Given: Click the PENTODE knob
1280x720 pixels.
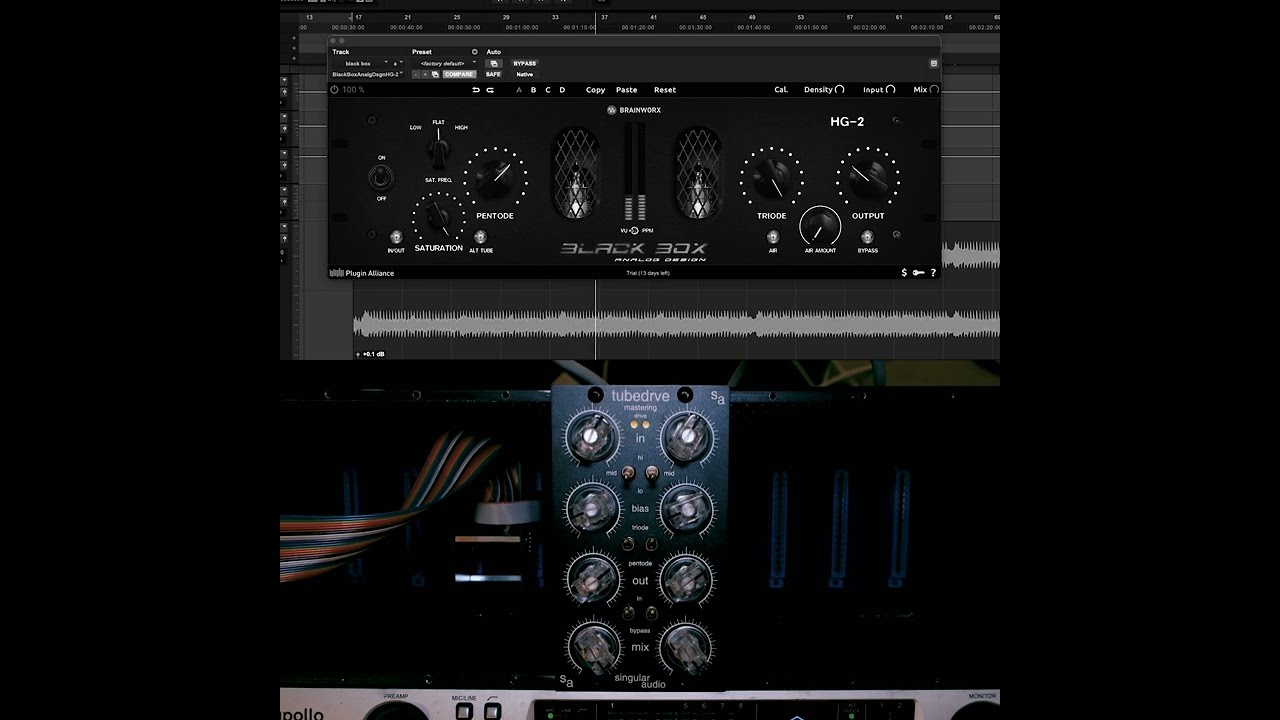Looking at the screenshot, I should [x=495, y=178].
